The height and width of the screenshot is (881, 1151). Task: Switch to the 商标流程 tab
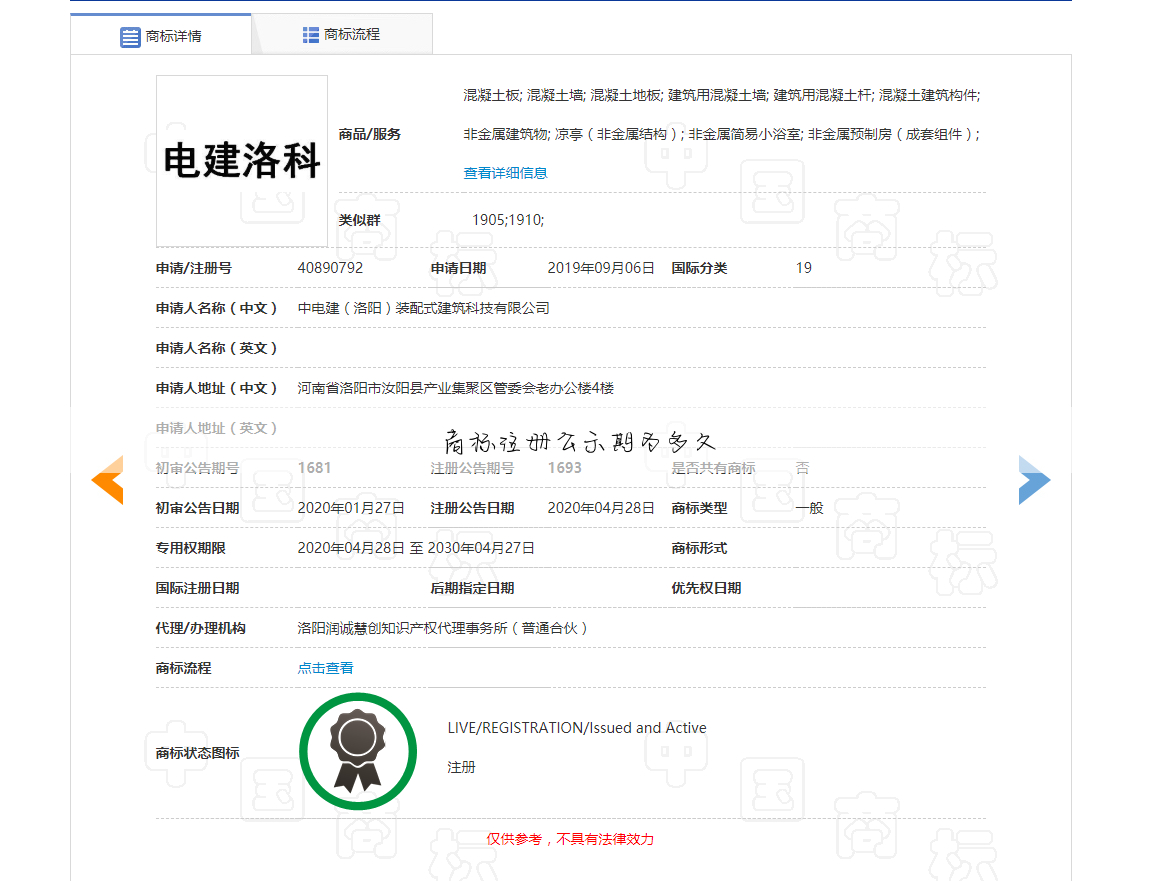342,35
